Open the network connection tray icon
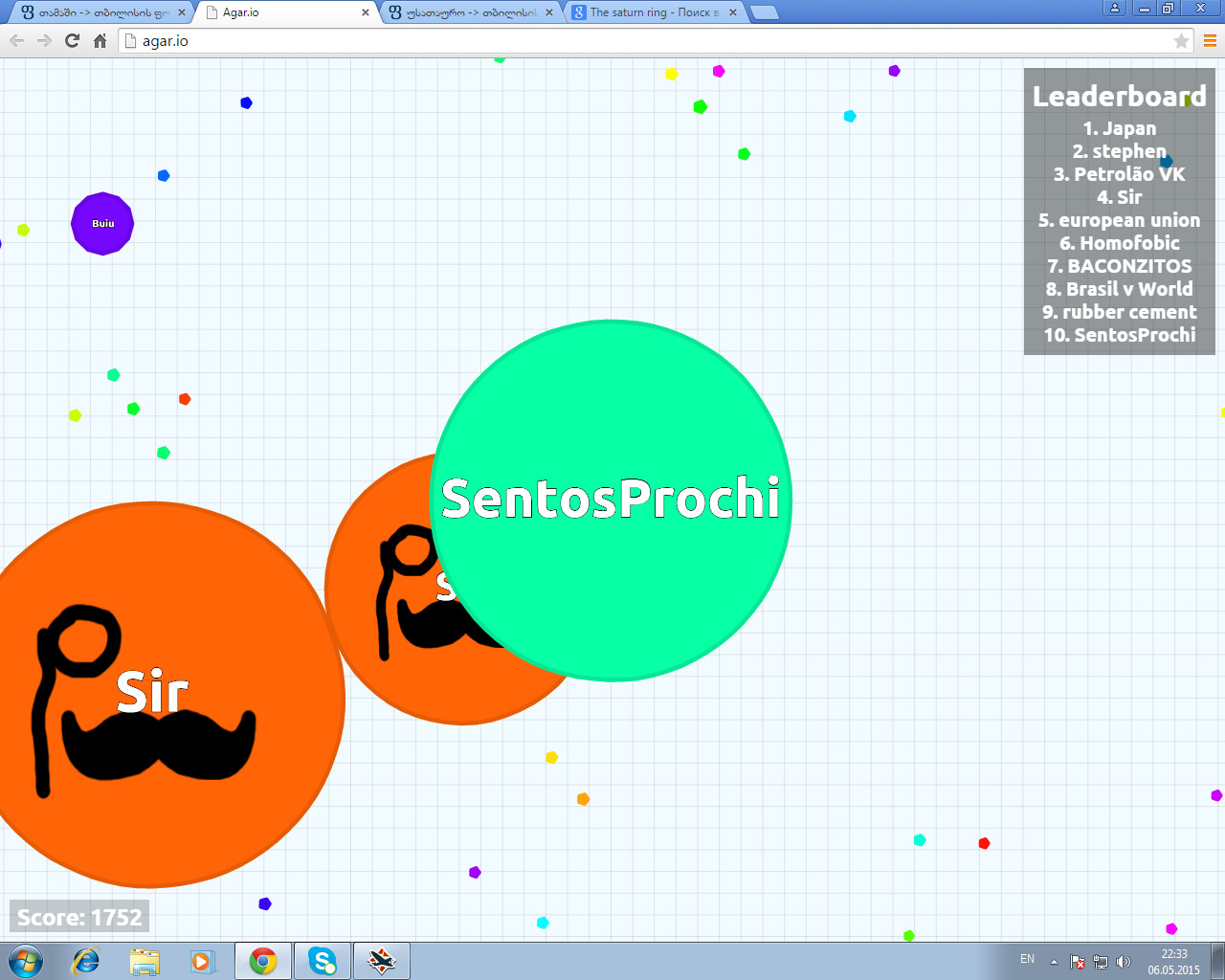Image resolution: width=1225 pixels, height=980 pixels. [x=1101, y=961]
